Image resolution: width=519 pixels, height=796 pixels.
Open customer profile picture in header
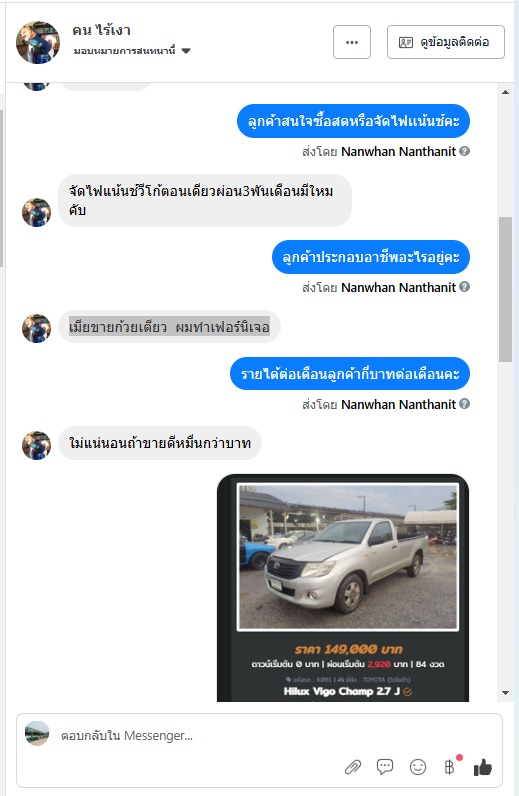click(x=38, y=42)
